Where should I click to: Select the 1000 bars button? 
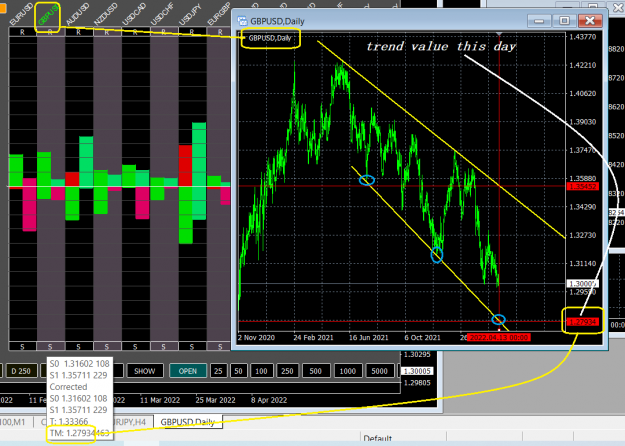click(348, 371)
